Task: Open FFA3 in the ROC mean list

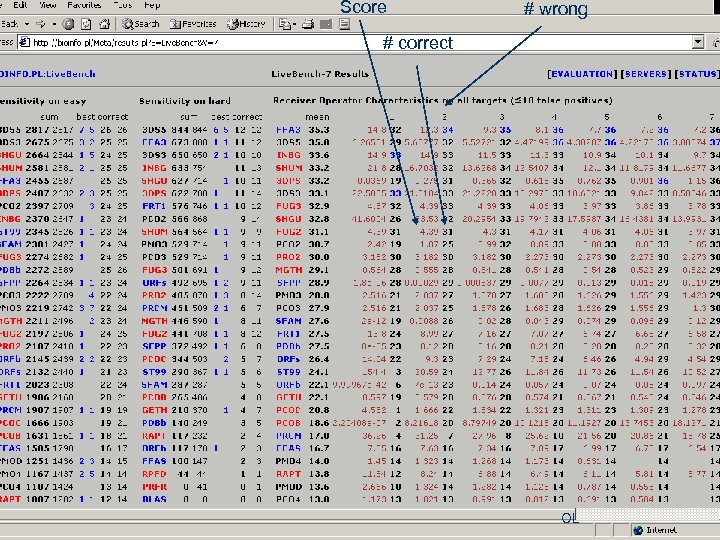Action: click(288, 130)
